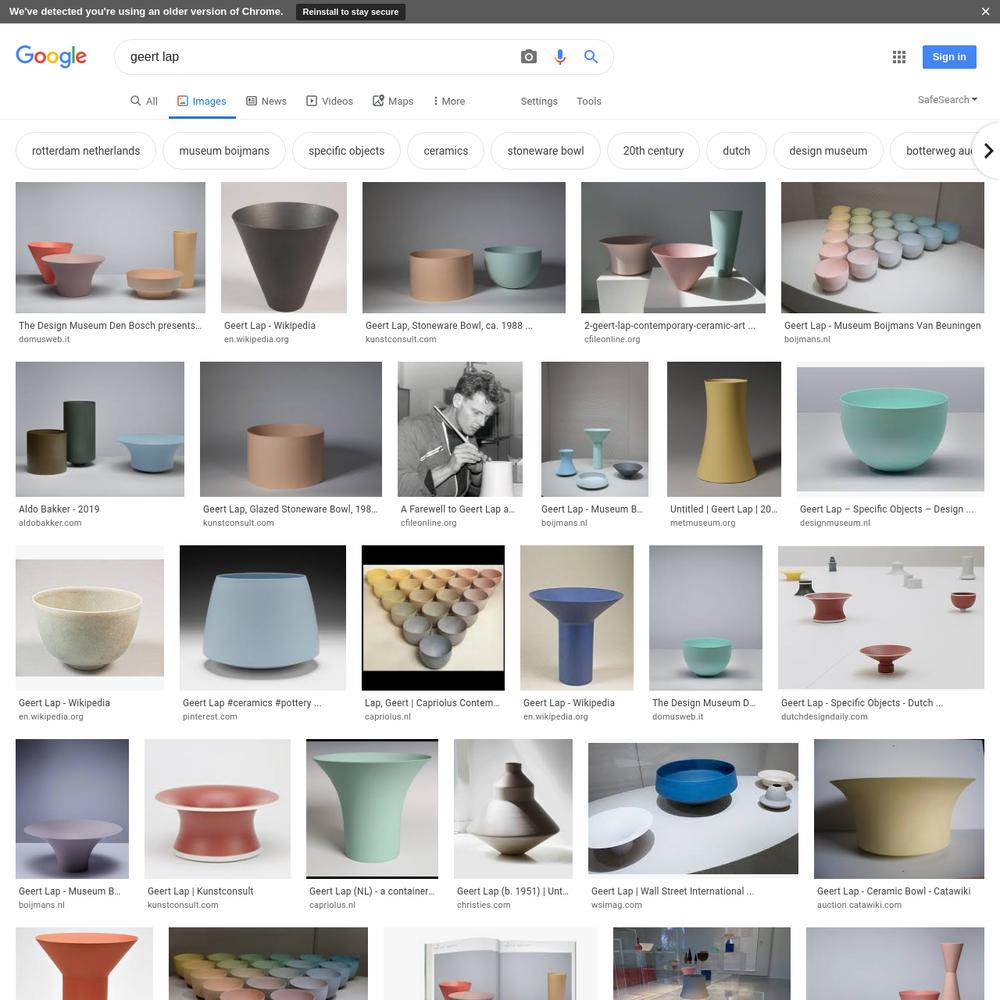Switch to the Maps tab

393,101
